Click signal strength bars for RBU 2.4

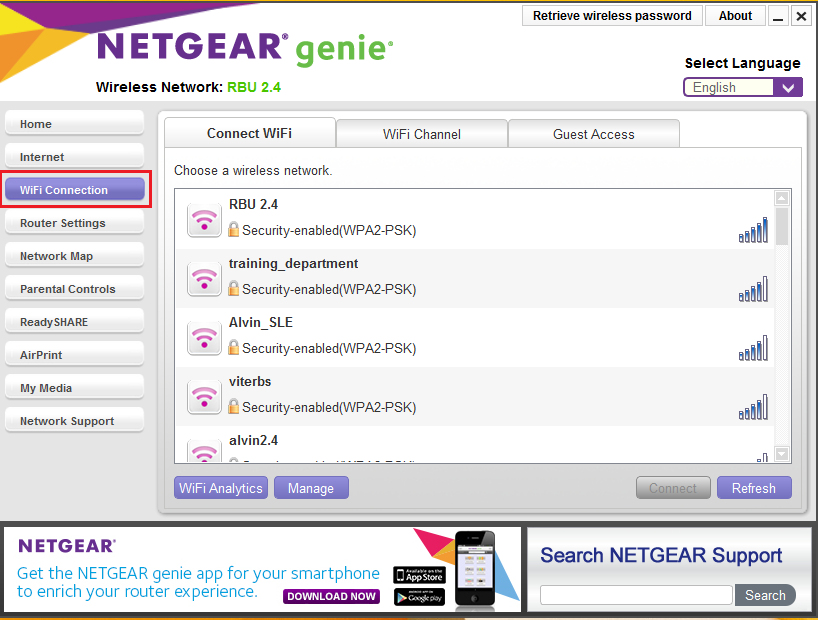(753, 230)
